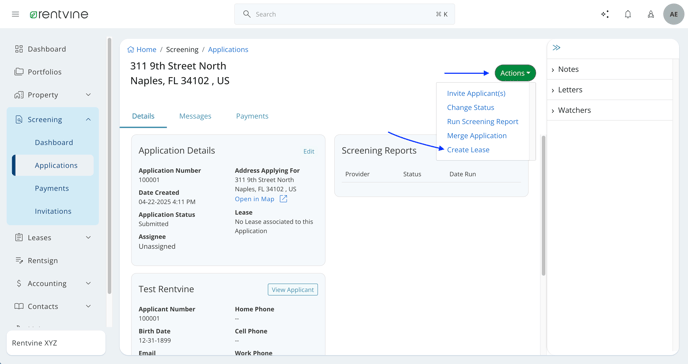Click the Open in Map external-link icon
The width and height of the screenshot is (688, 364).
coord(283,199)
